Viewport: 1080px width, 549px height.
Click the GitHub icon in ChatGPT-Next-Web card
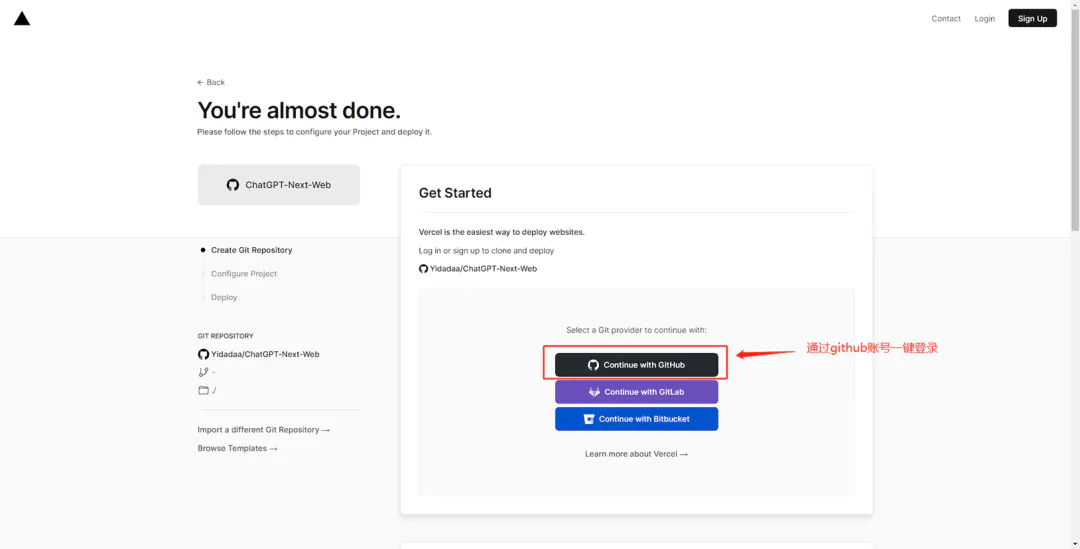click(x=233, y=185)
